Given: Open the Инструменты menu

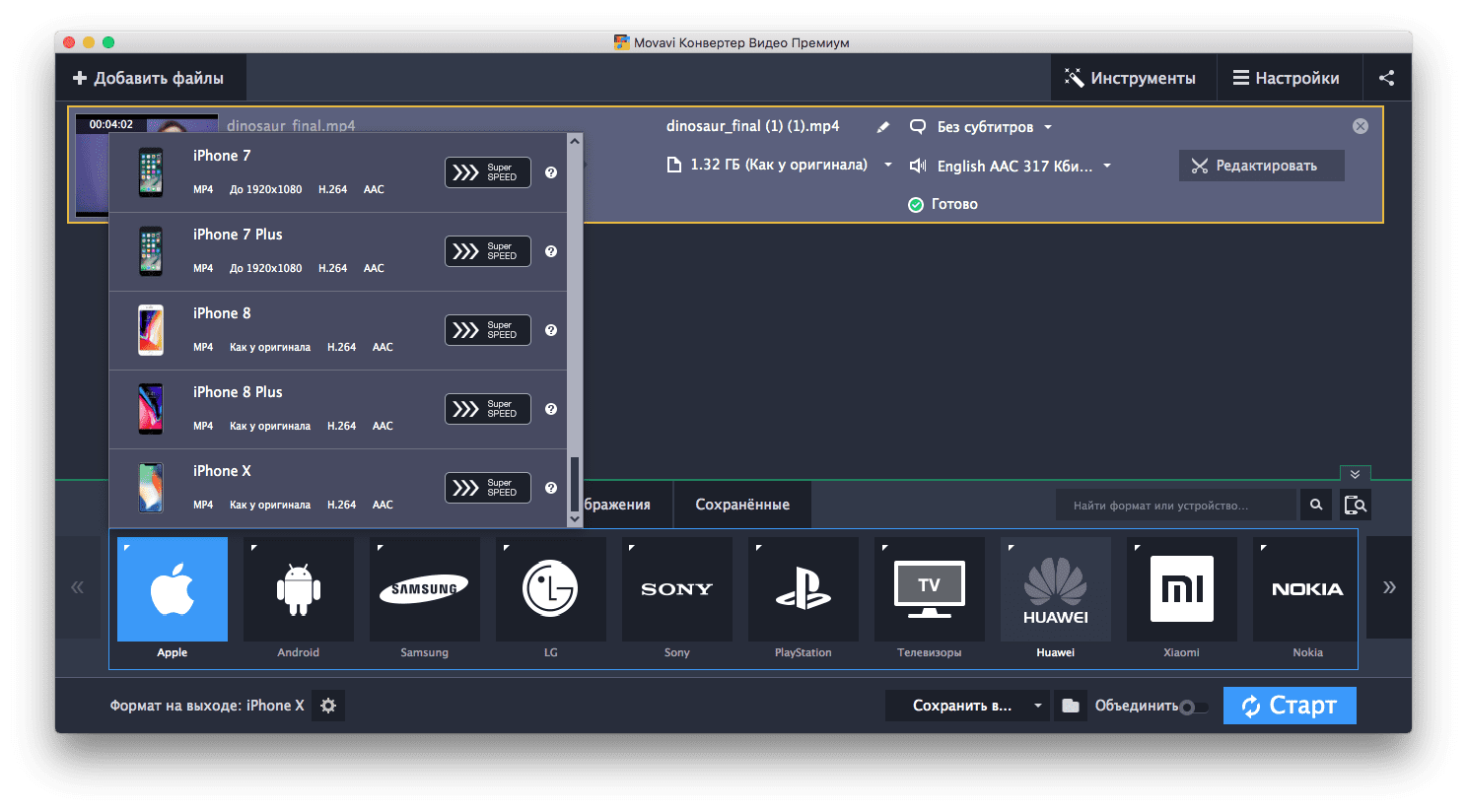Looking at the screenshot, I should pos(1131,78).
